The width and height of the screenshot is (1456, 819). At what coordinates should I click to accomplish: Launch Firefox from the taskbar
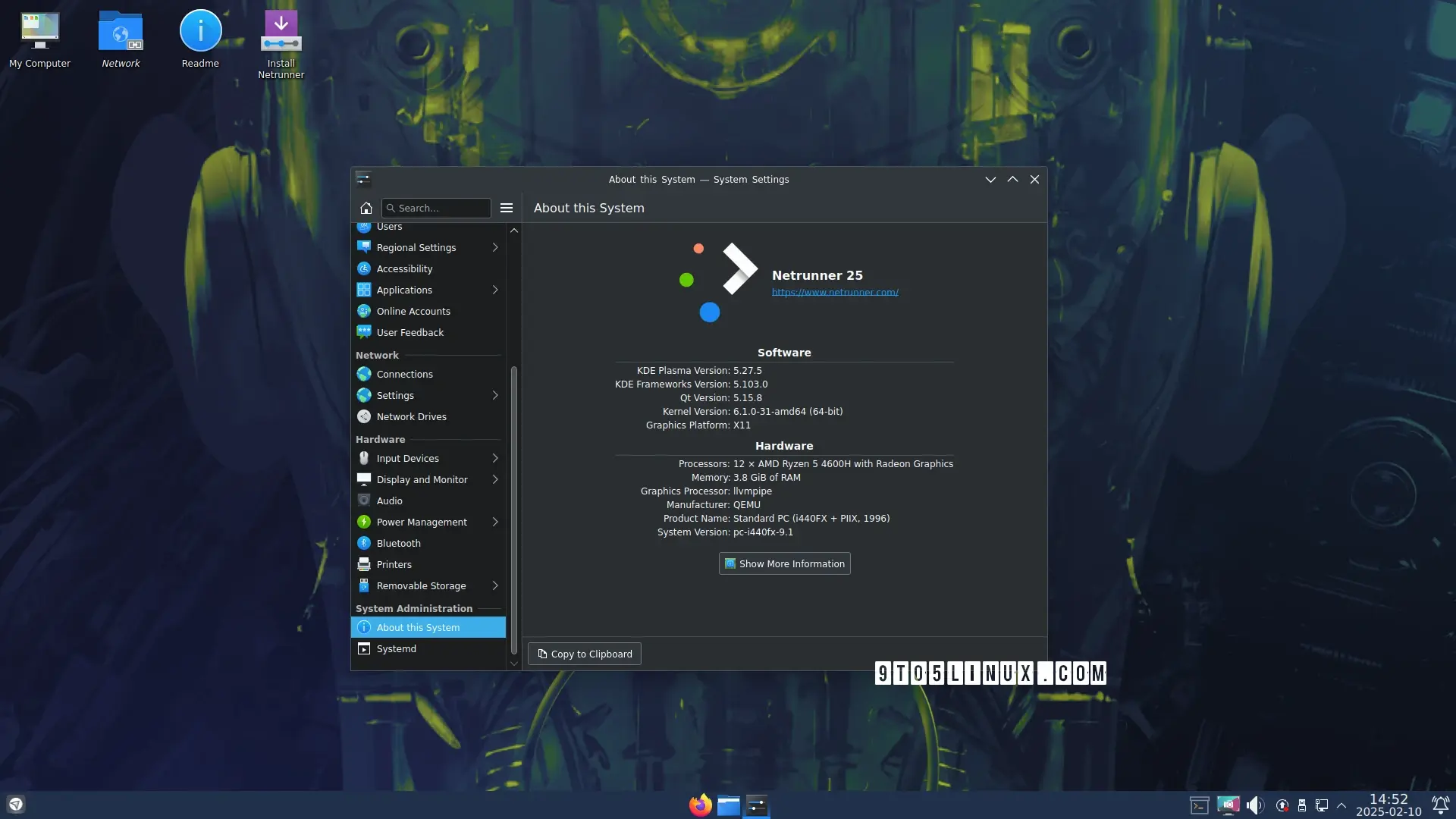point(700,805)
